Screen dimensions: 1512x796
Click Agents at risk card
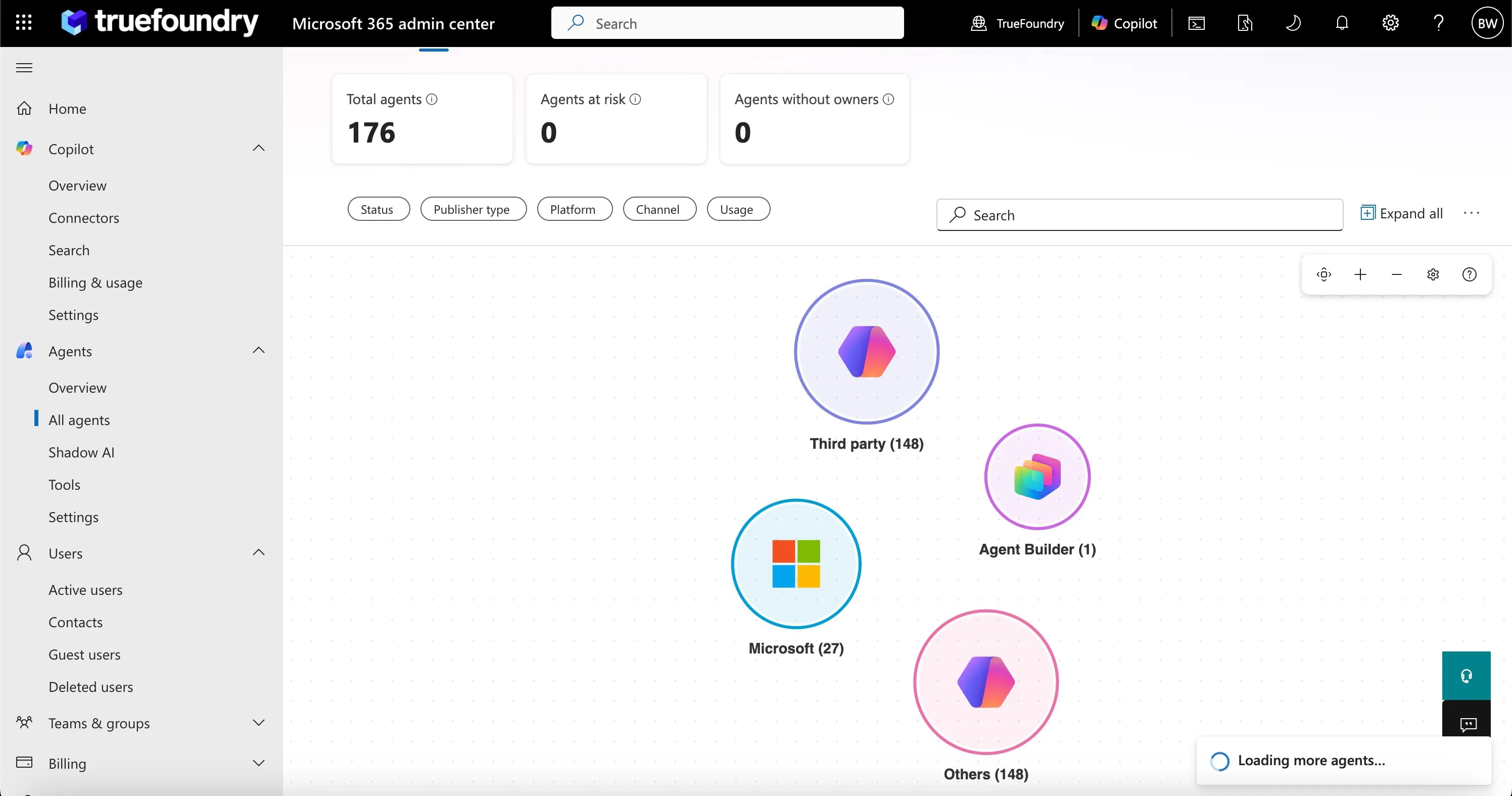617,119
